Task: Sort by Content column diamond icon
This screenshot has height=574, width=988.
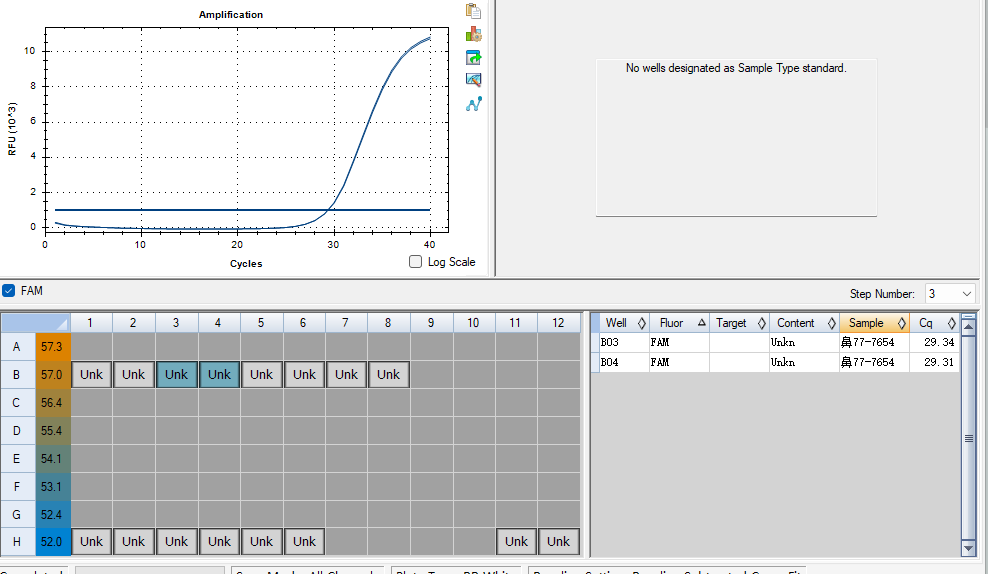Action: point(831,323)
